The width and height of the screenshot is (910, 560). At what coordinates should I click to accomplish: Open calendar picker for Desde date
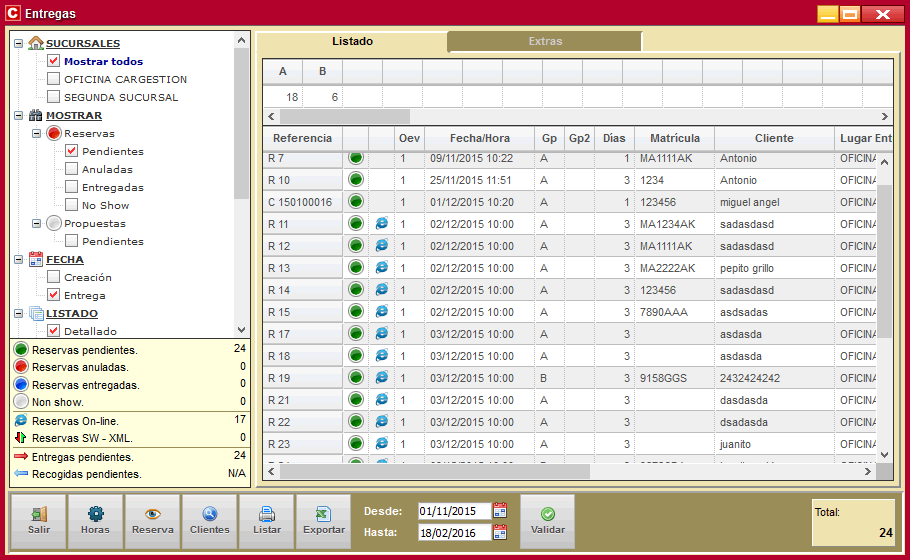501,511
